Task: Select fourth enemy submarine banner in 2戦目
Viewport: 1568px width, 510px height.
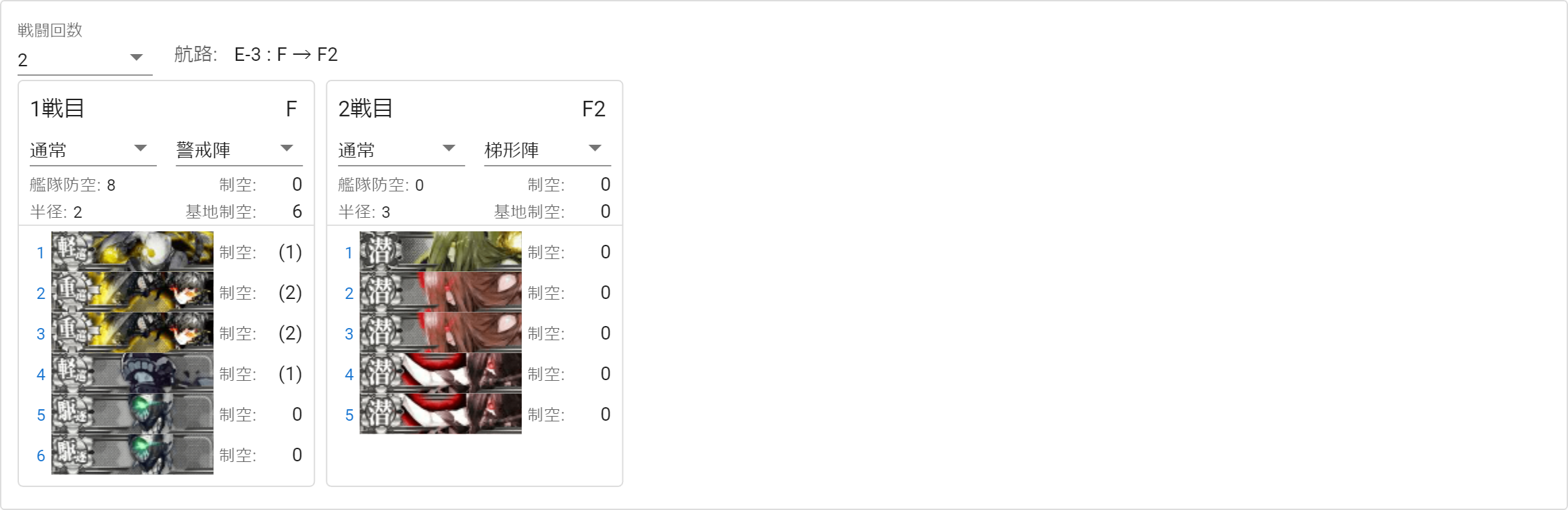Action: point(441,373)
